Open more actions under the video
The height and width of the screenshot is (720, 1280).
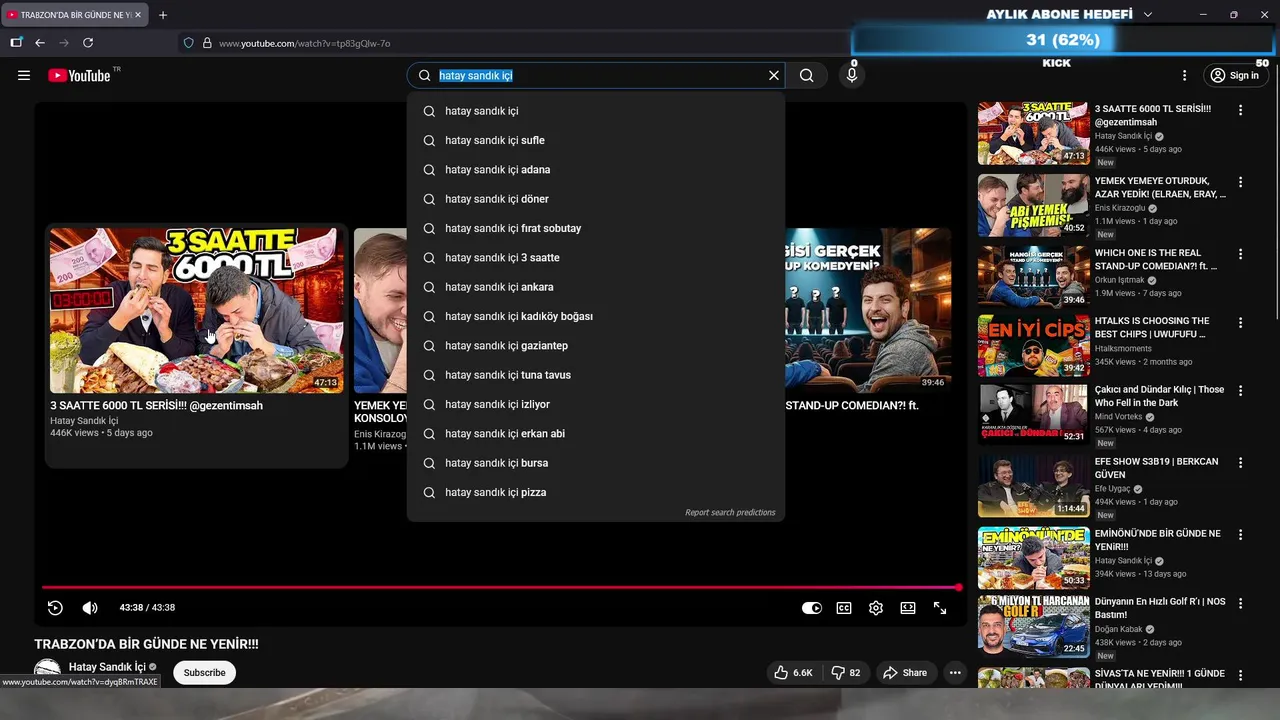[955, 673]
